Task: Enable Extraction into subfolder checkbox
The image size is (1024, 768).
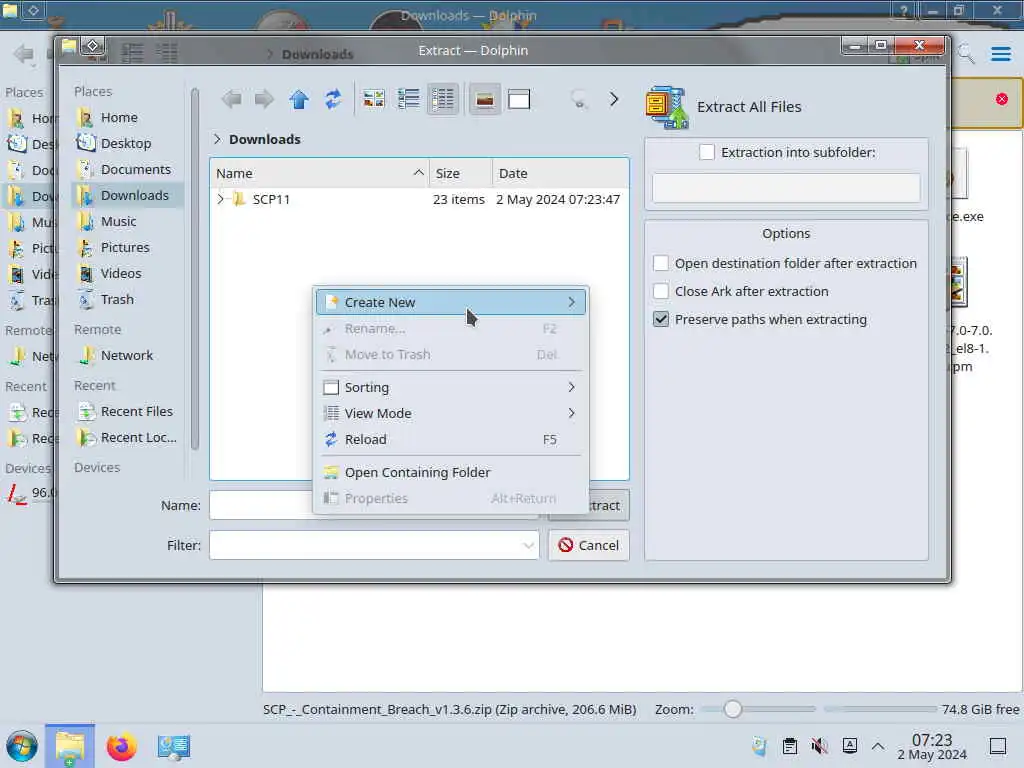Action: [x=707, y=152]
